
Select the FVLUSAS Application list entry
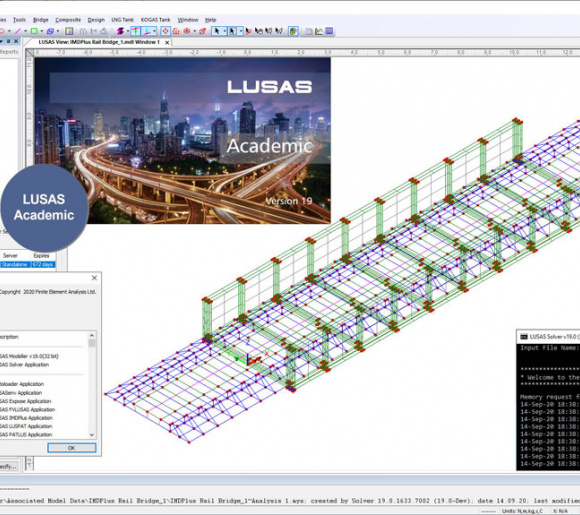[x=27, y=410]
